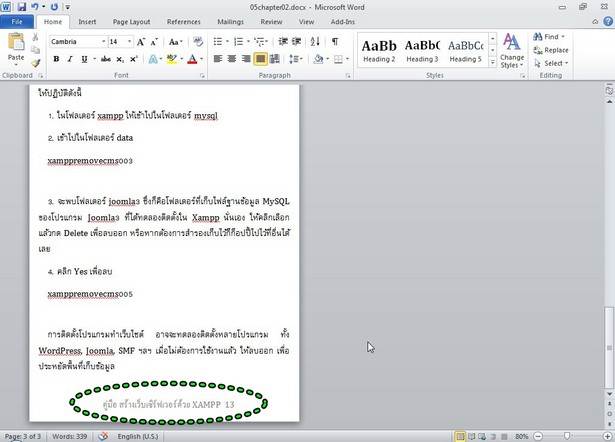Click the Grow Font icon
The height and width of the screenshot is (442, 615).
[x=141, y=42]
